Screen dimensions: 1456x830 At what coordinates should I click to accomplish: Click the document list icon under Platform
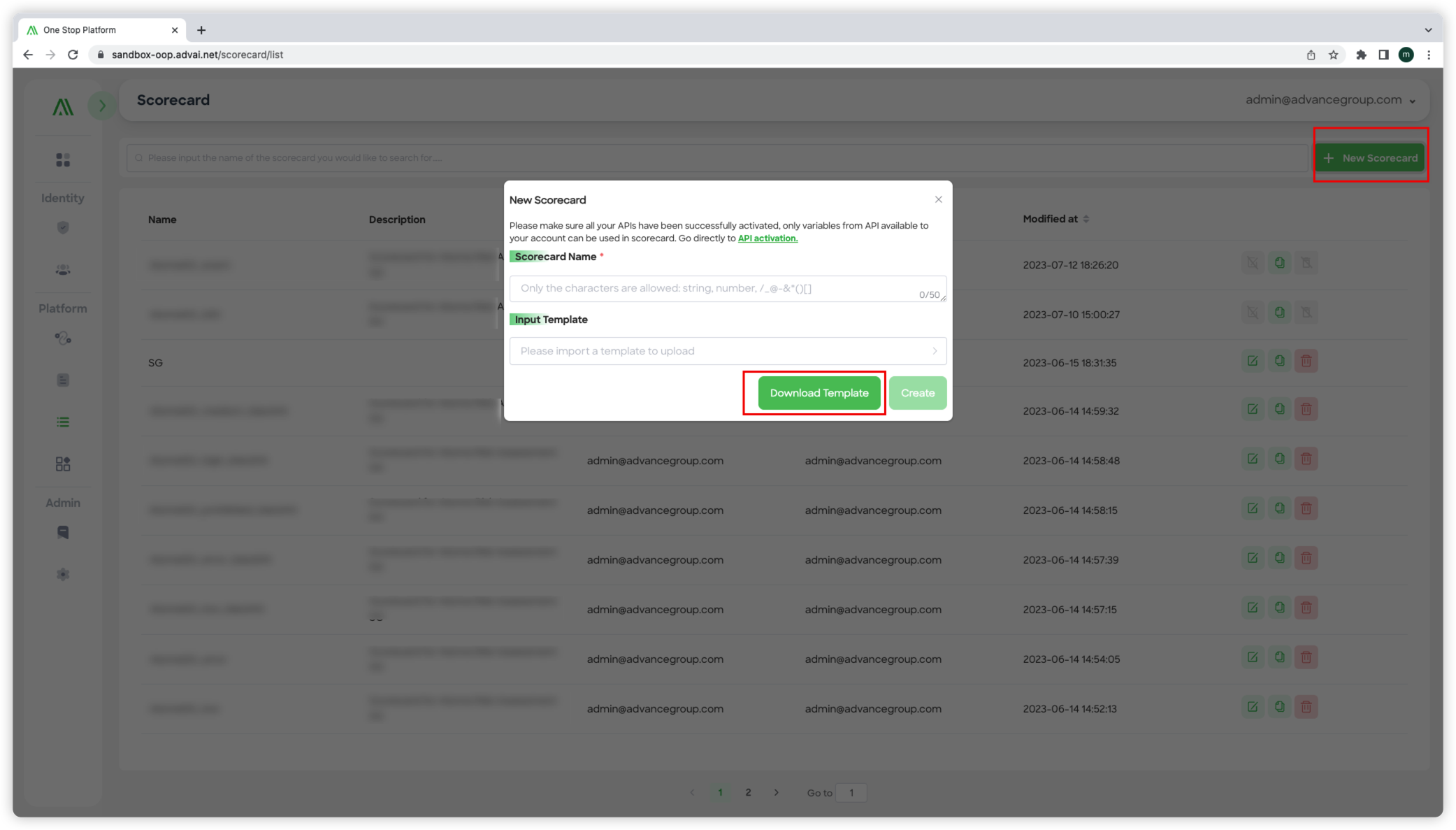pyautogui.click(x=64, y=380)
